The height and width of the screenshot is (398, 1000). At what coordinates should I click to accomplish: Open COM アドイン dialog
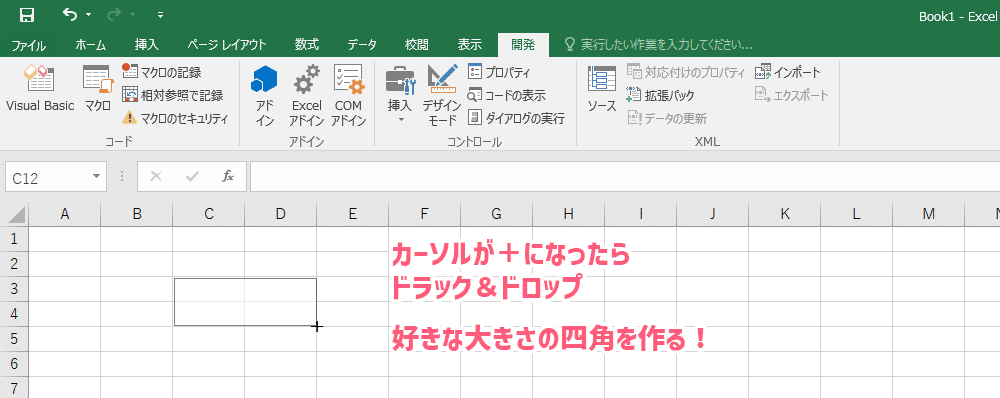pos(348,96)
